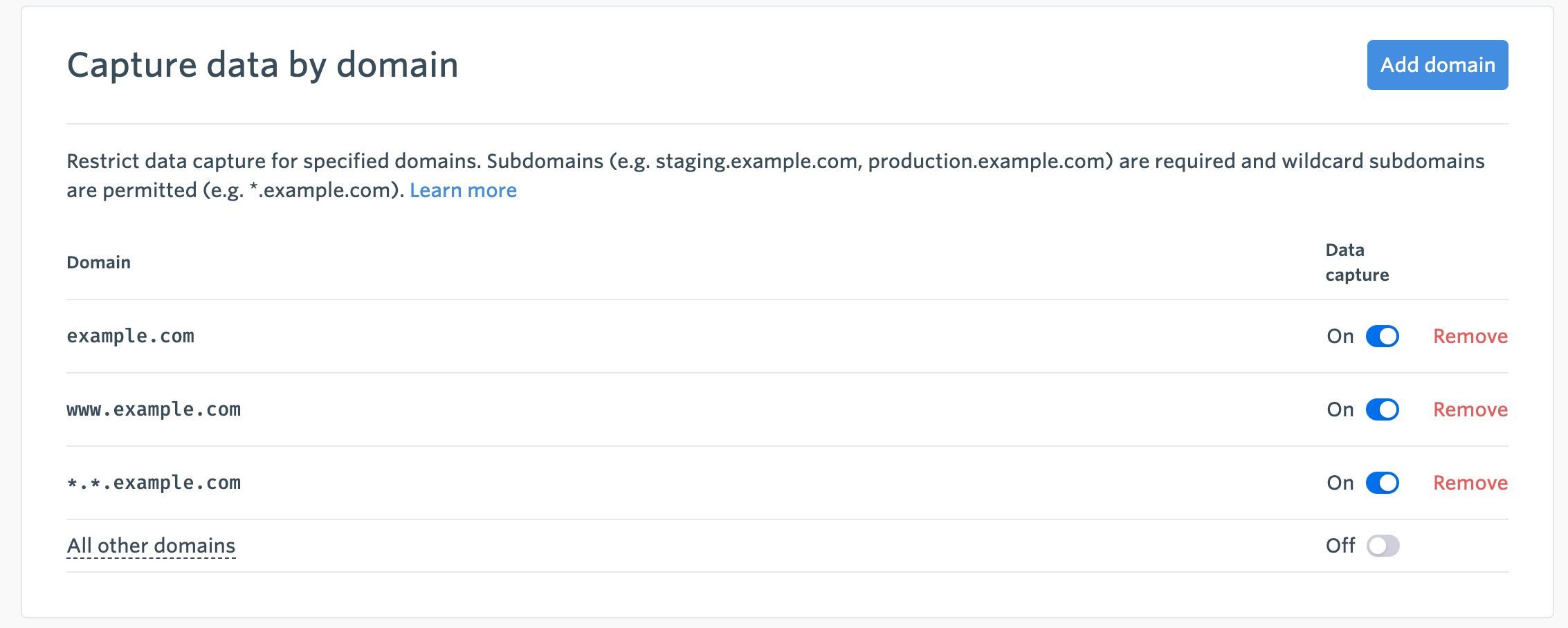Click the Domain column header
Viewport: 1568px width, 628px height.
[98, 262]
